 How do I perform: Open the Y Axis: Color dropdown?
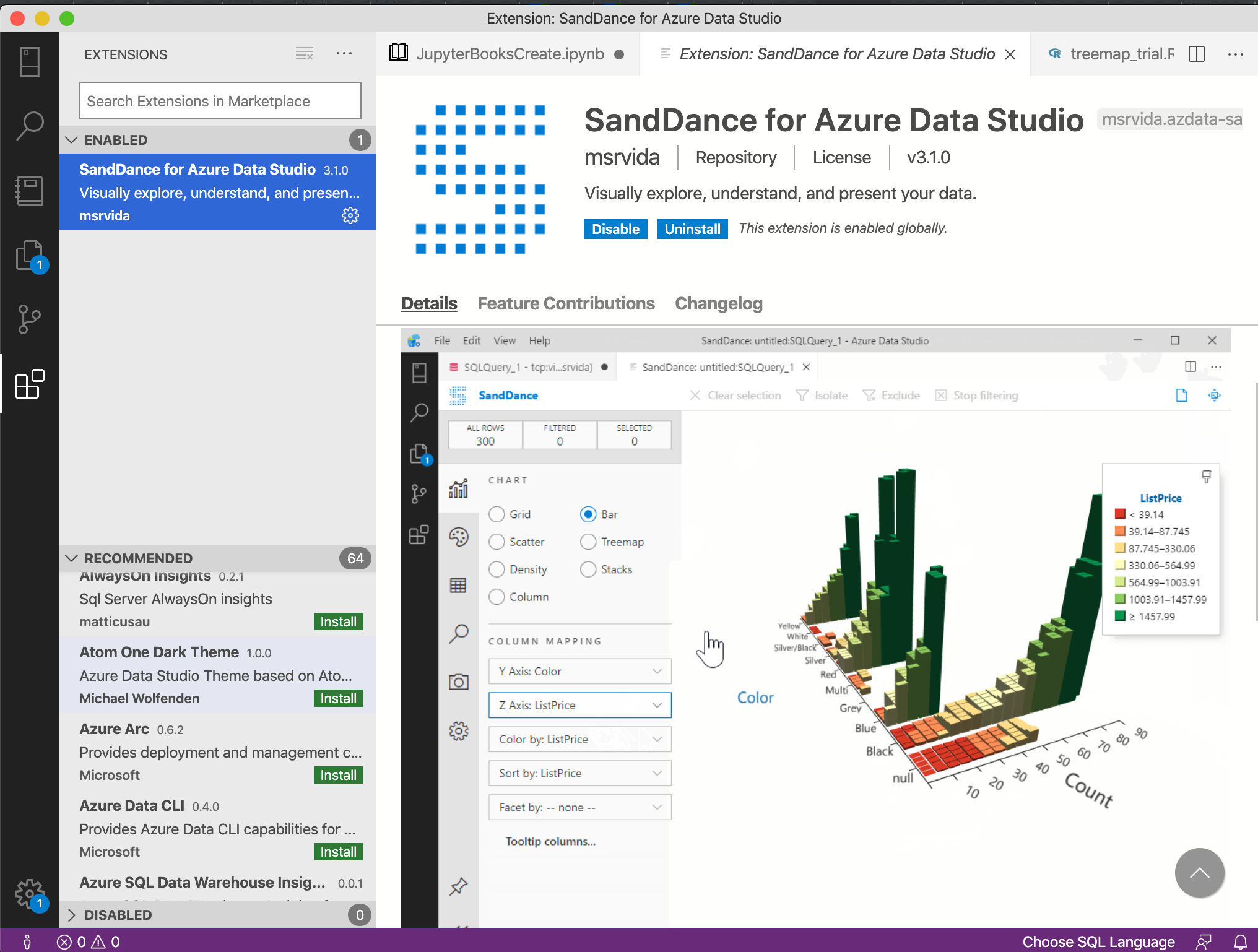tap(579, 671)
